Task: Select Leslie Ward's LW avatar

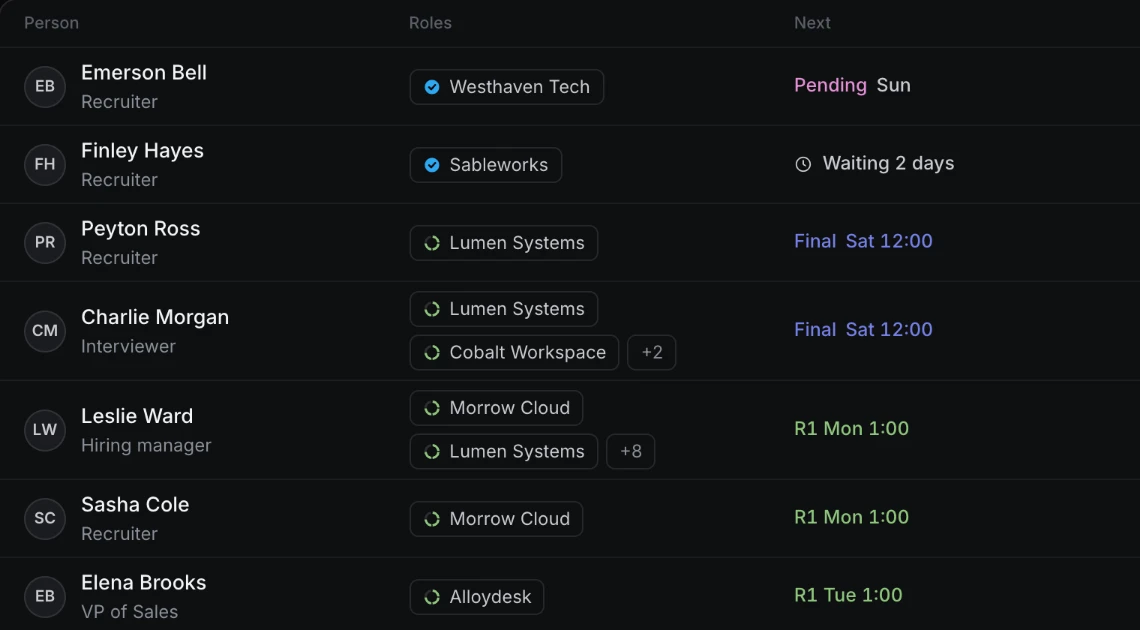Action: point(45,429)
